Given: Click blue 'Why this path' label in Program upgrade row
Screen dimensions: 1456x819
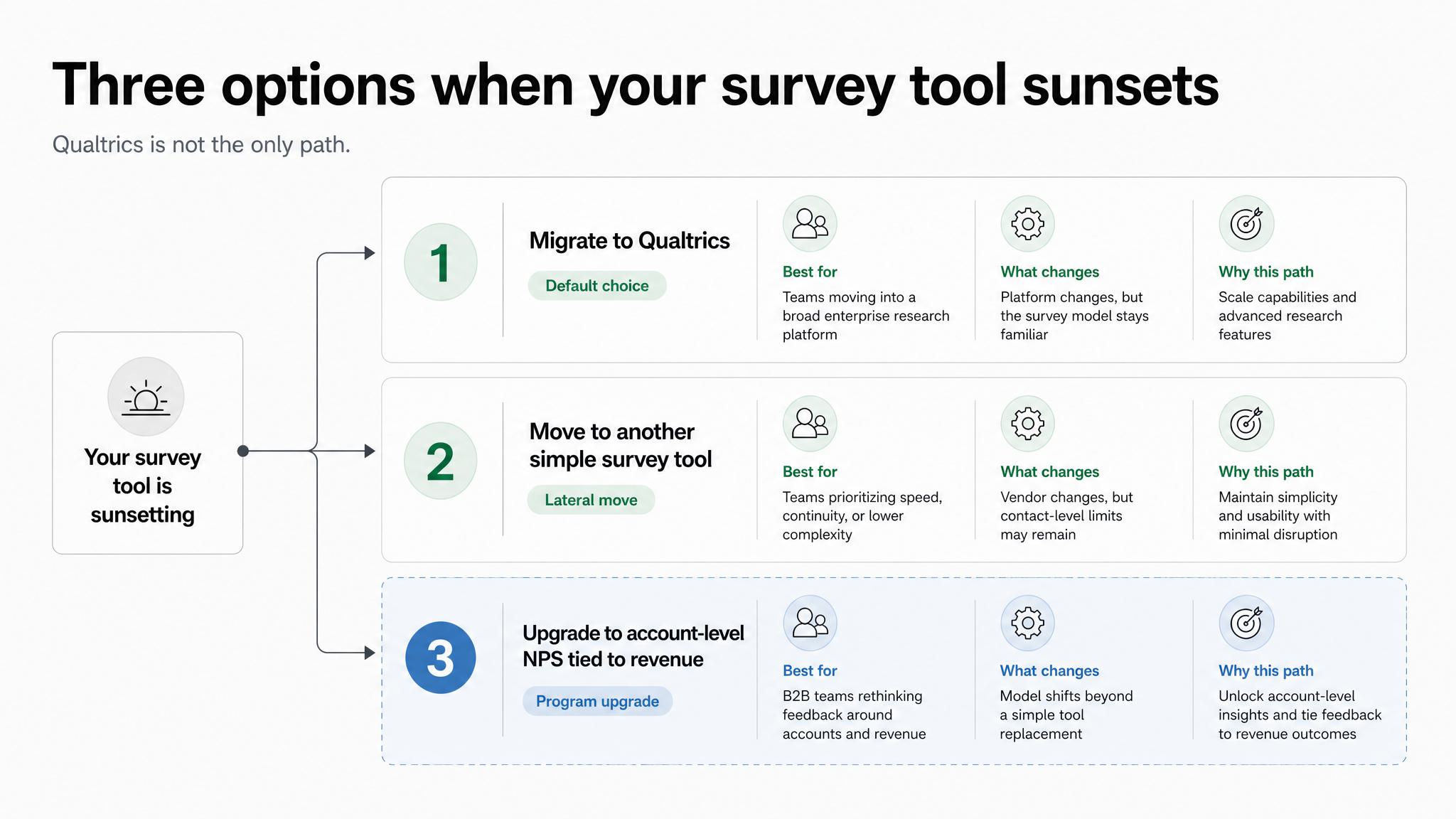Looking at the screenshot, I should (1265, 670).
